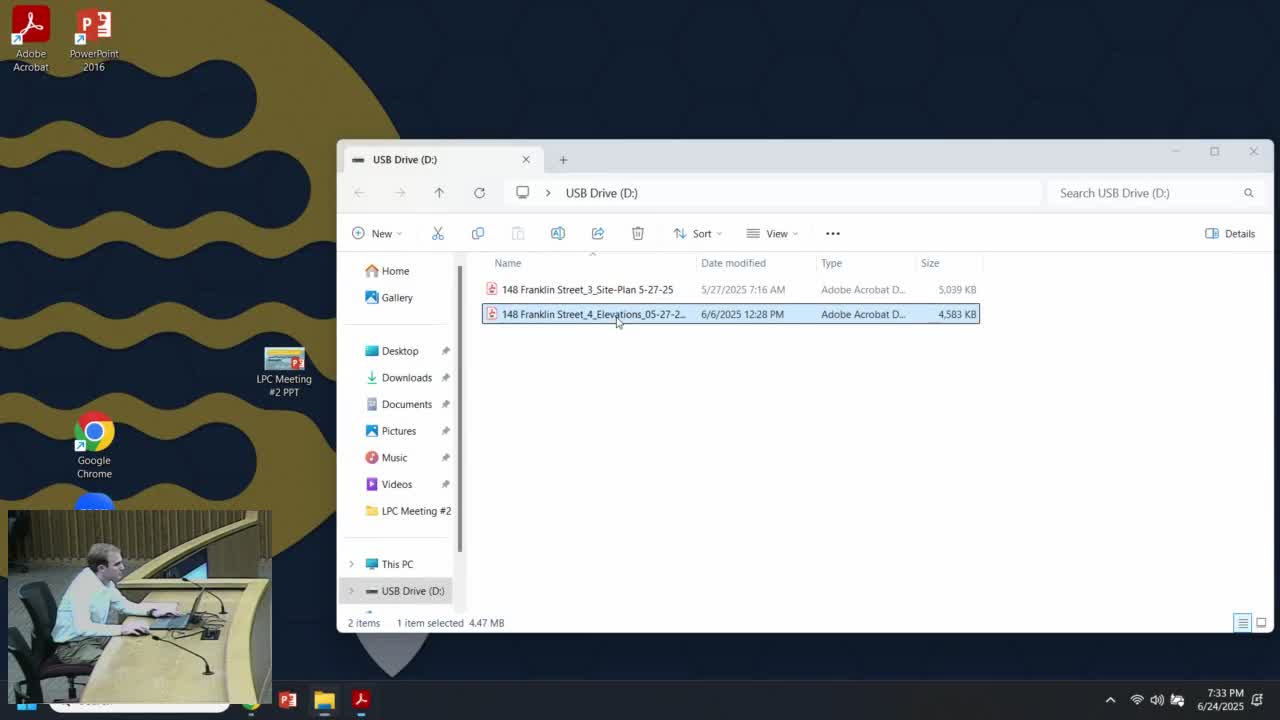The image size is (1280, 720).
Task: Sort files by Date modified column header
Action: 733,263
